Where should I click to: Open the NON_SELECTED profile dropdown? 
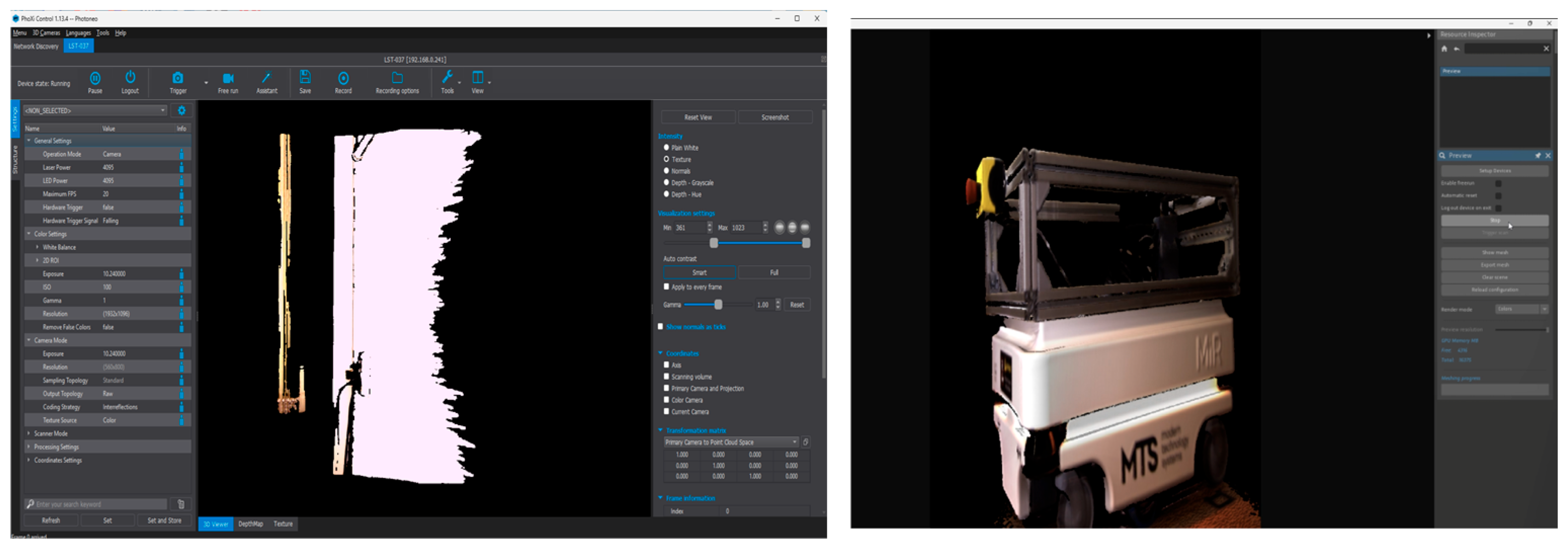95,111
